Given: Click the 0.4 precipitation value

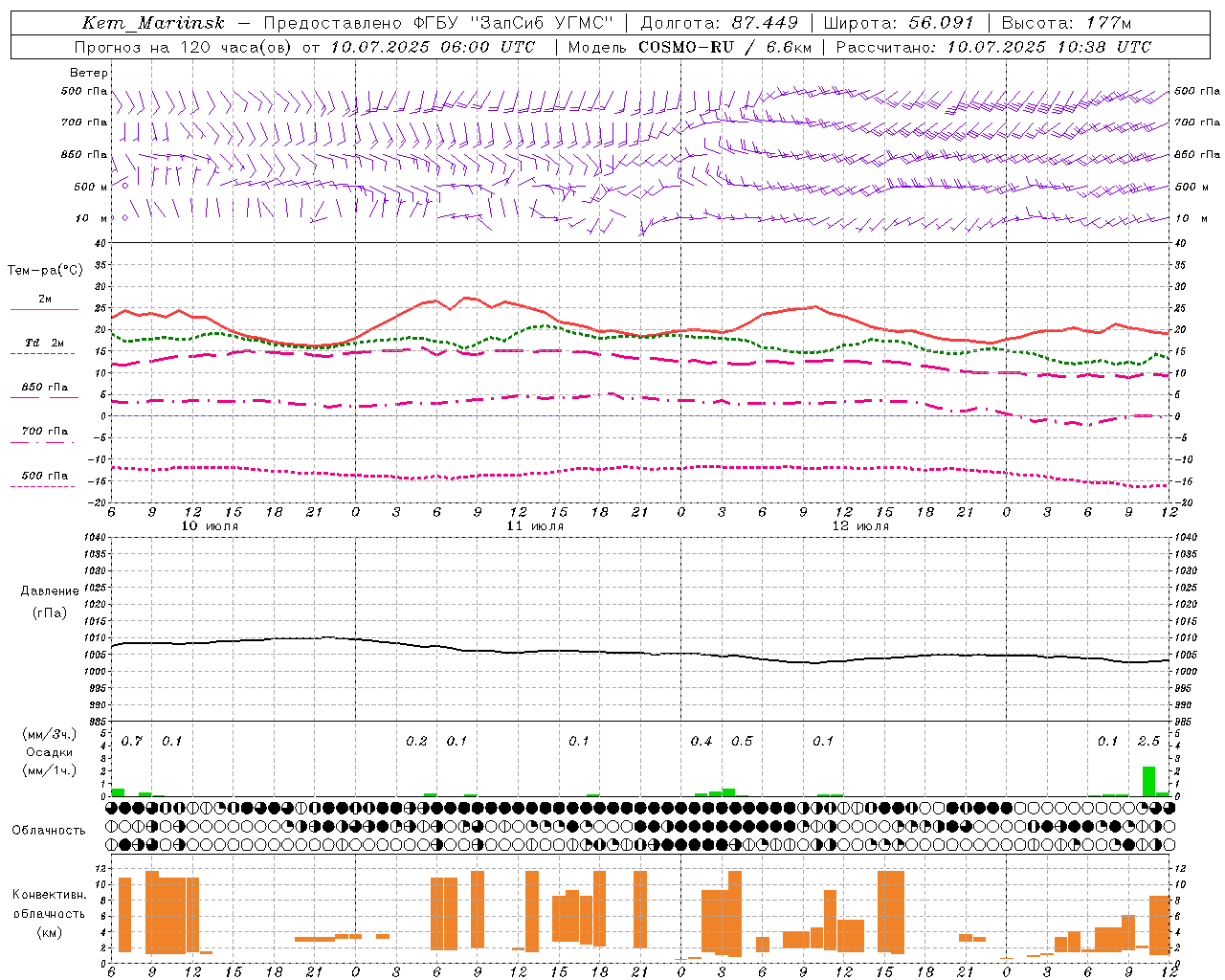Looking at the screenshot, I should (x=702, y=742).
